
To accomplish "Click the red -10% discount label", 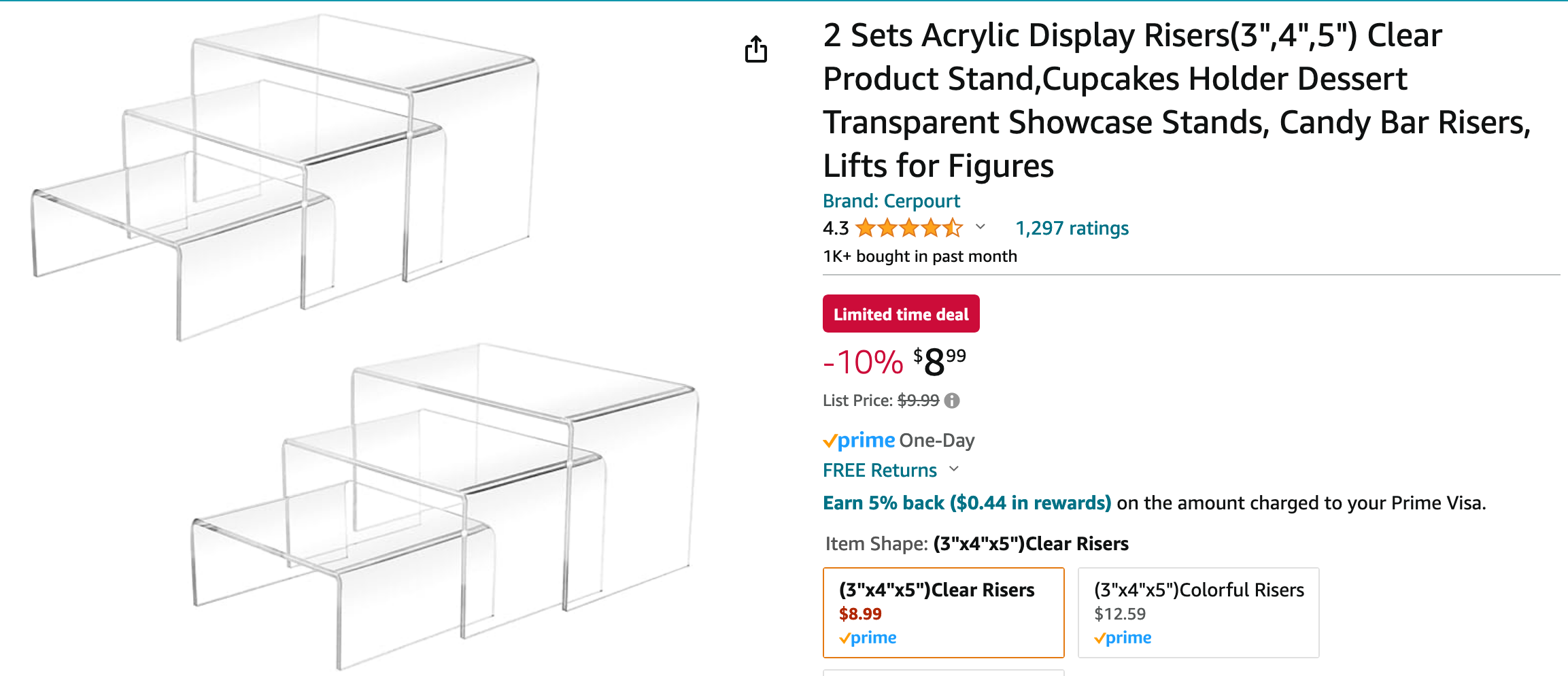I will point(863,362).
